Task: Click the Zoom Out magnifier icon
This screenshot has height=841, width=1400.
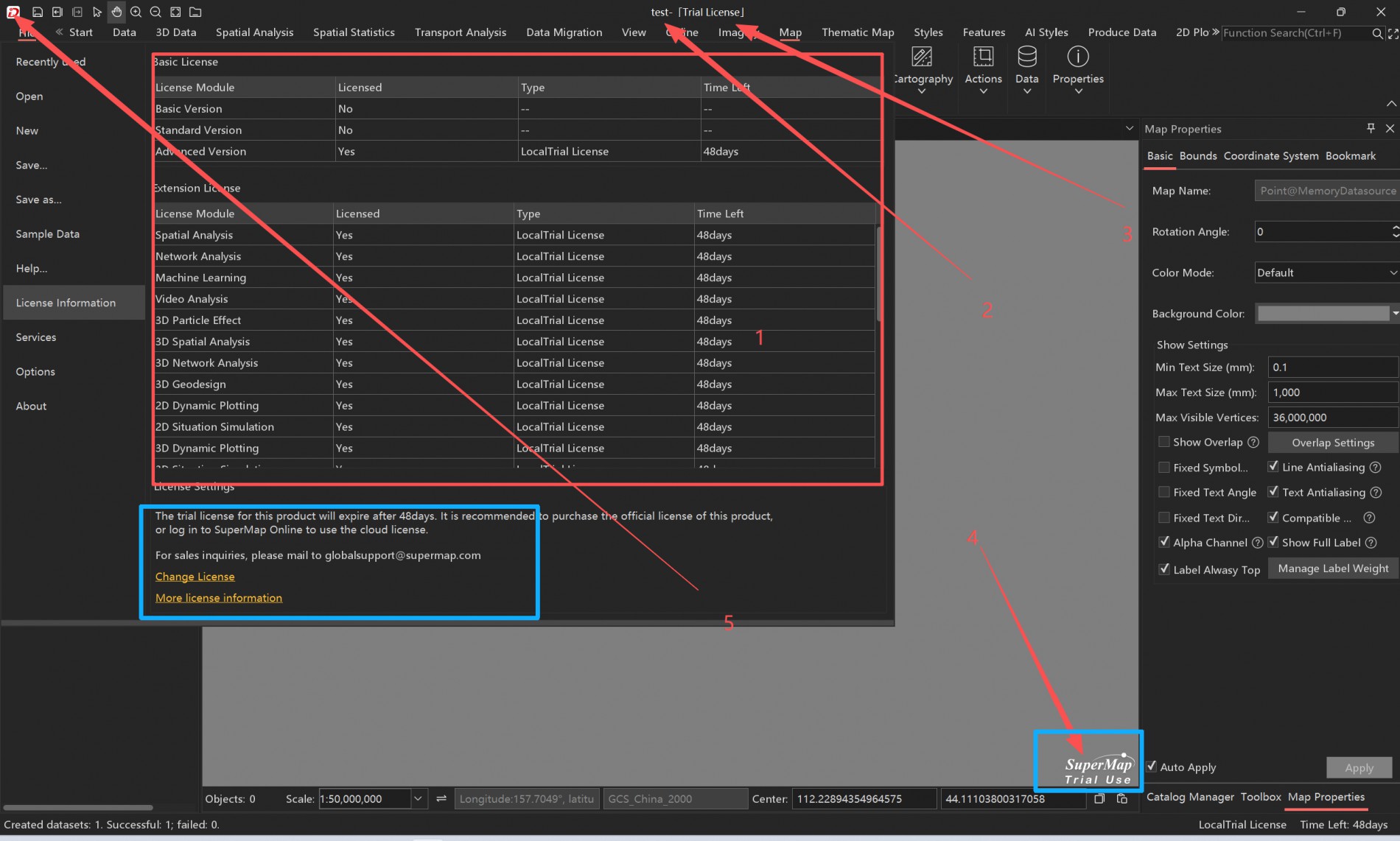Action: pos(155,12)
